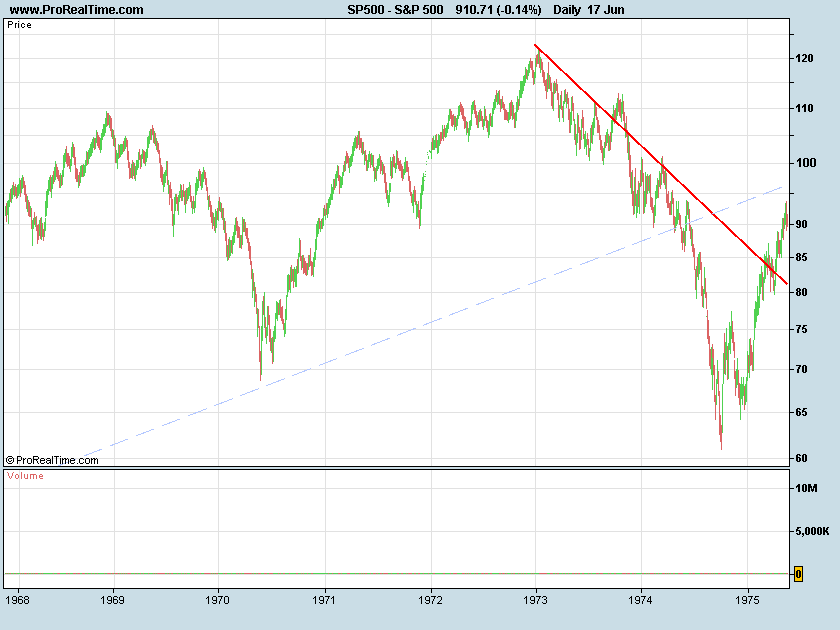Click the SP500 - S&P 500 title
This screenshot has width=840, height=630.
click(395, 10)
